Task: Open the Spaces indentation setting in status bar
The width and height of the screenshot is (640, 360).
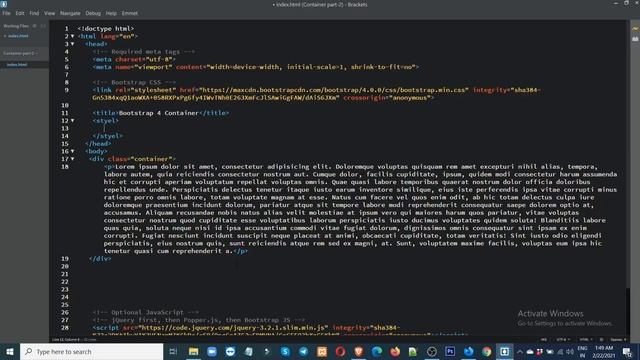Action: point(618,340)
